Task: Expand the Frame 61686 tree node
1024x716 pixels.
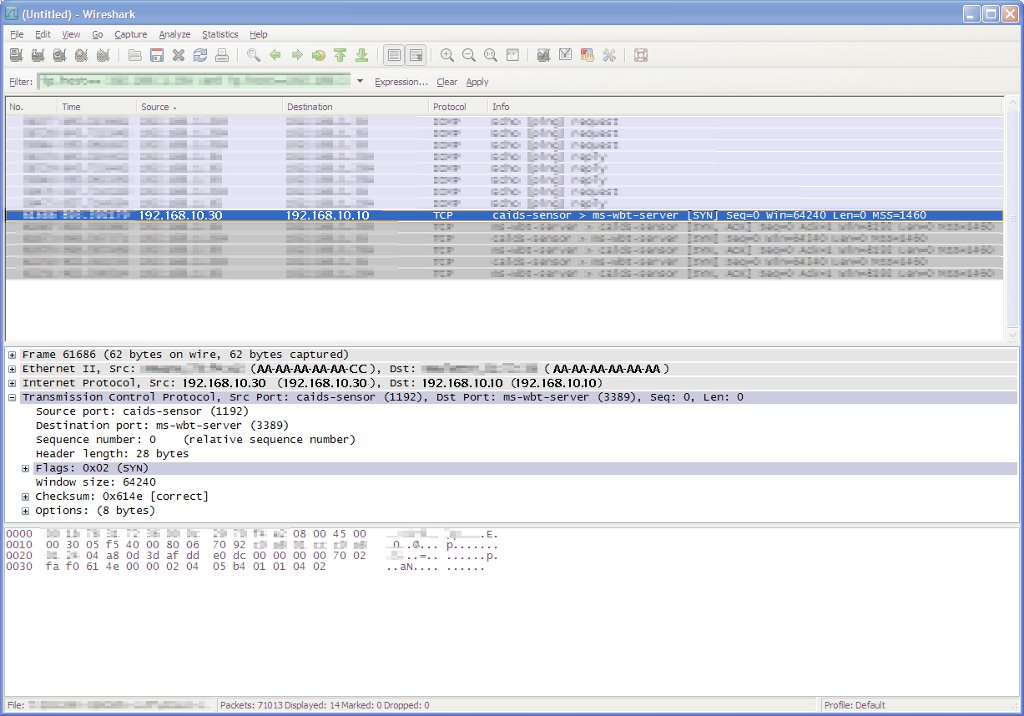Action: pos(12,355)
